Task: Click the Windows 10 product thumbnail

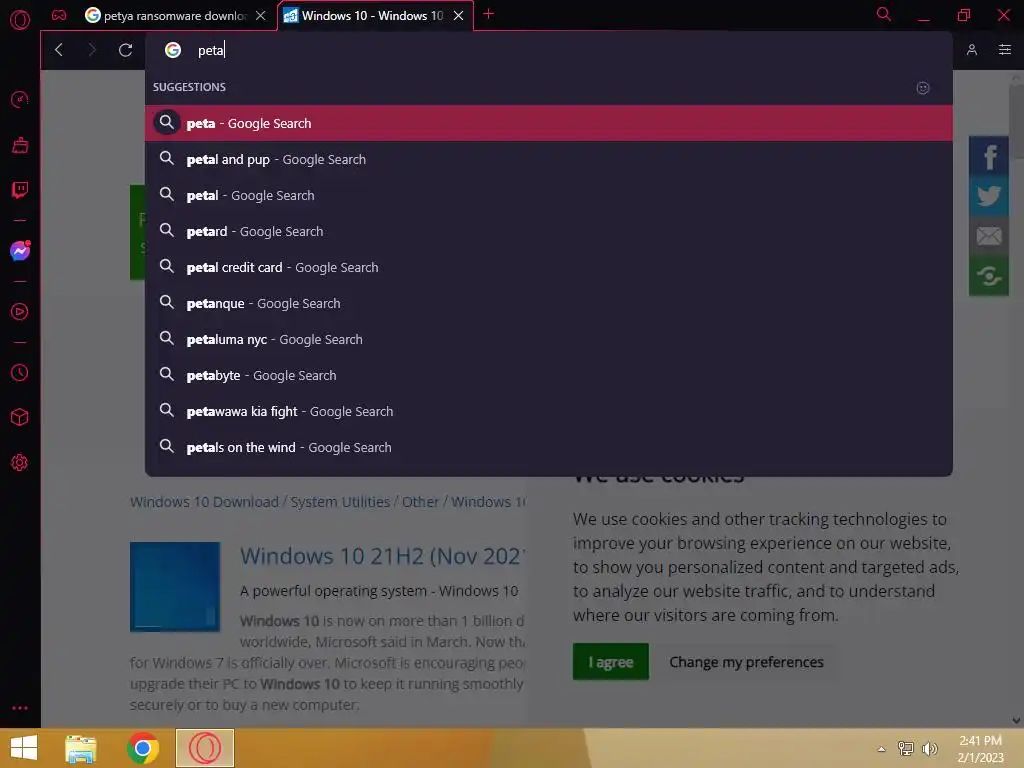Action: (174, 586)
